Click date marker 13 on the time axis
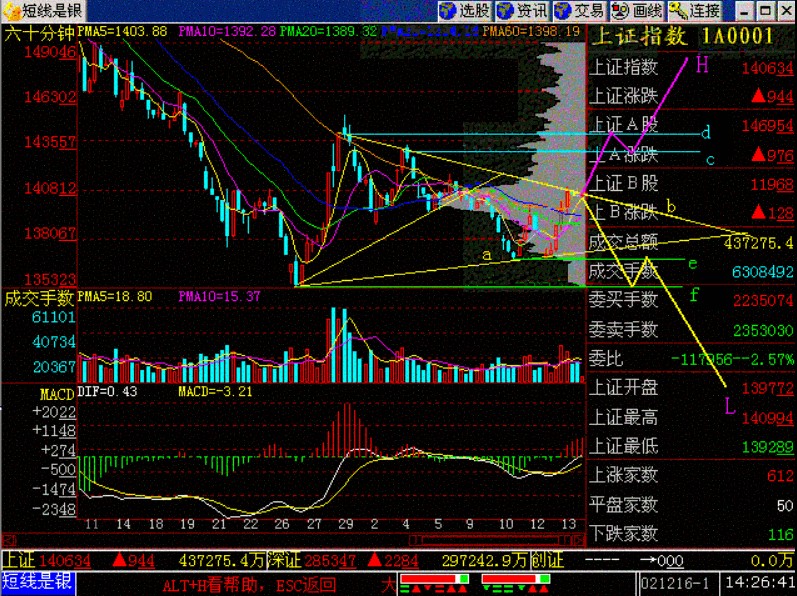The image size is (797, 596). [568, 524]
